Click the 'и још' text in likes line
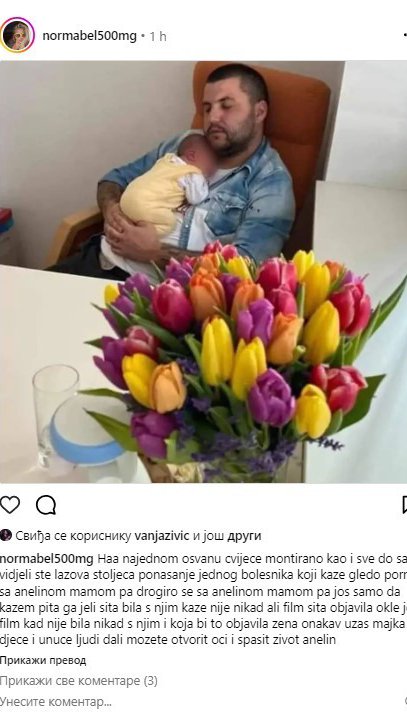Screen dimensions: 407x724 click(x=208, y=536)
